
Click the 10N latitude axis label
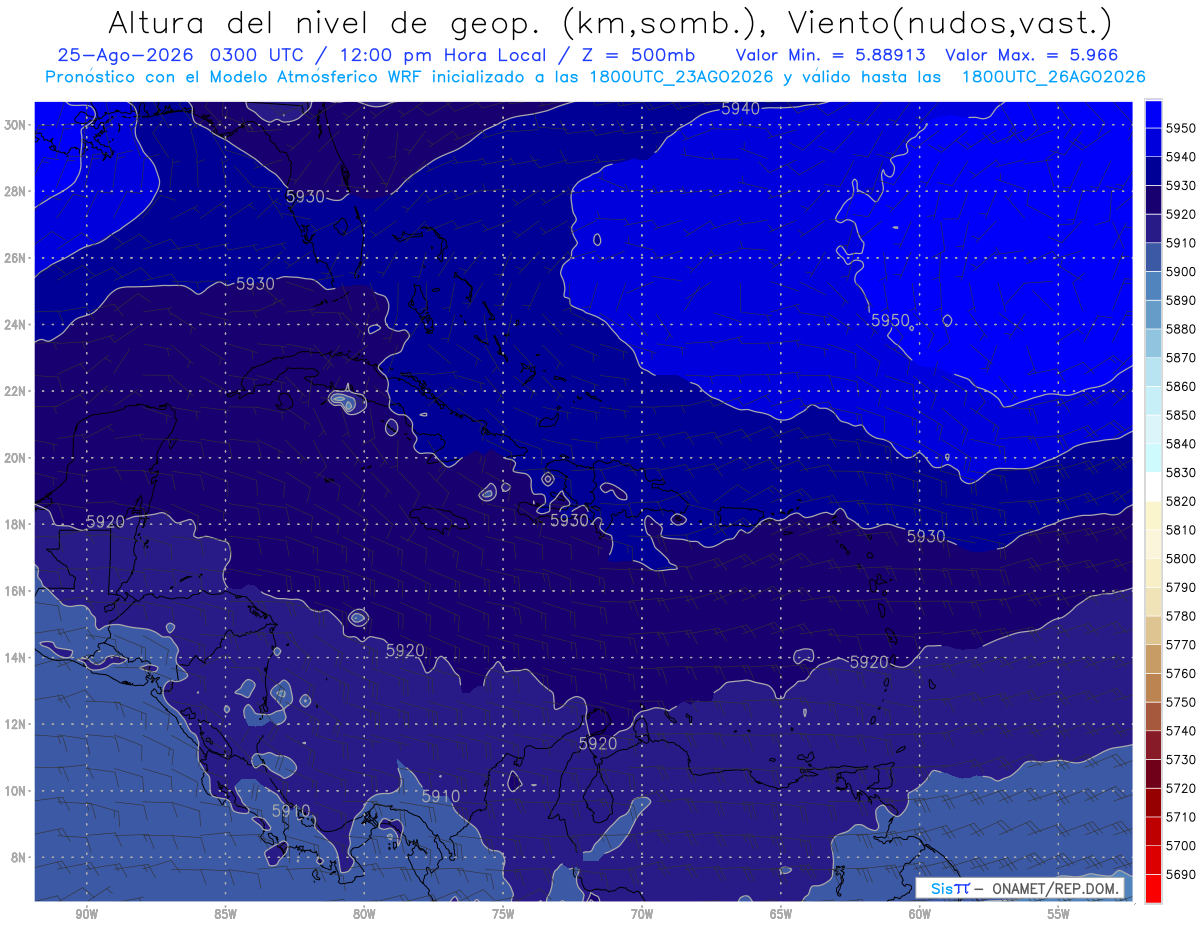17,790
